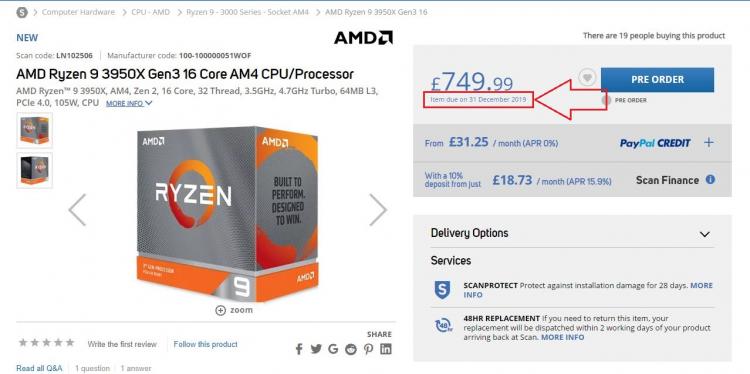The width and height of the screenshot is (750, 374).
Task: Share the product on Twitter
Action: (316, 349)
